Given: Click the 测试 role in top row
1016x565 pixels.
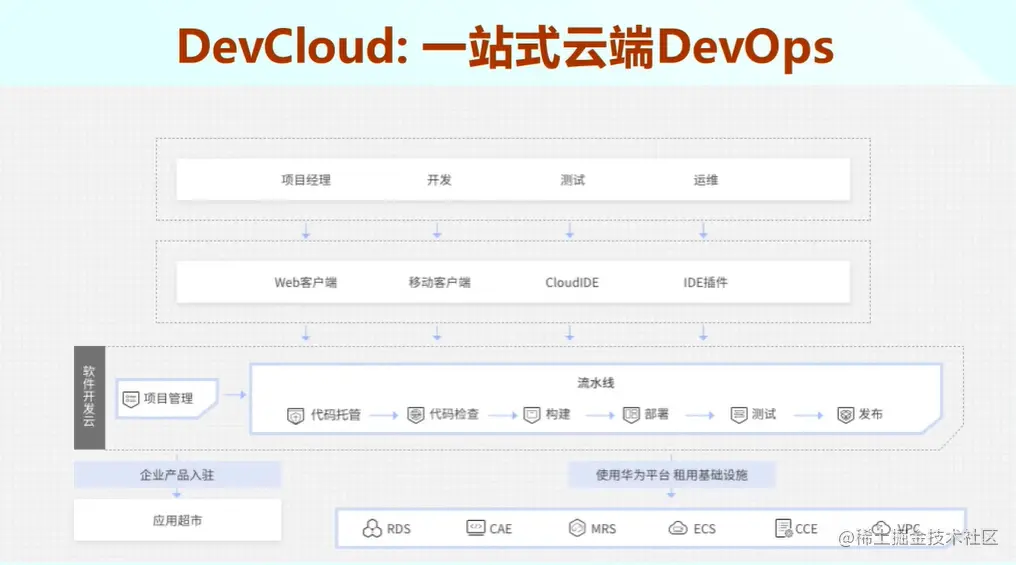Looking at the screenshot, I should (572, 179).
